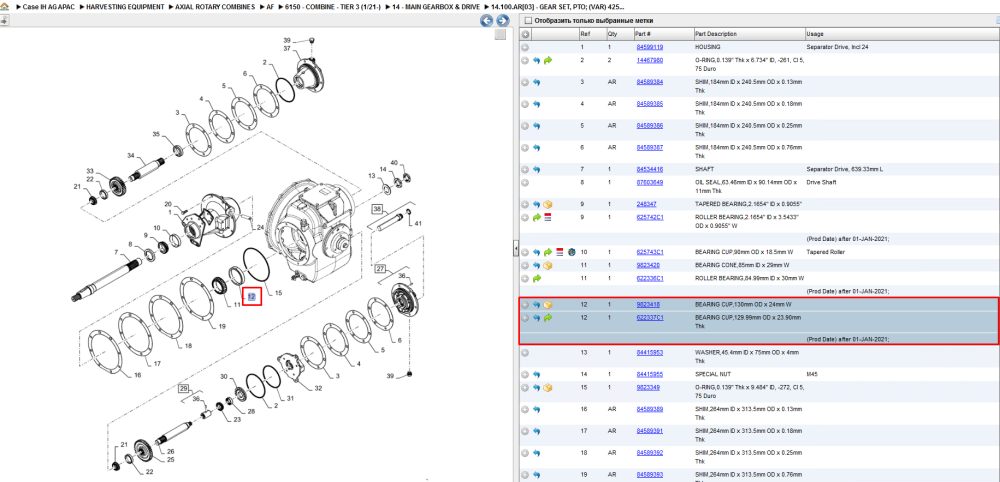Image resolution: width=1000 pixels, height=482 pixels.
Task: Click green arrow icon for part 625742C1
Action: (x=536, y=217)
